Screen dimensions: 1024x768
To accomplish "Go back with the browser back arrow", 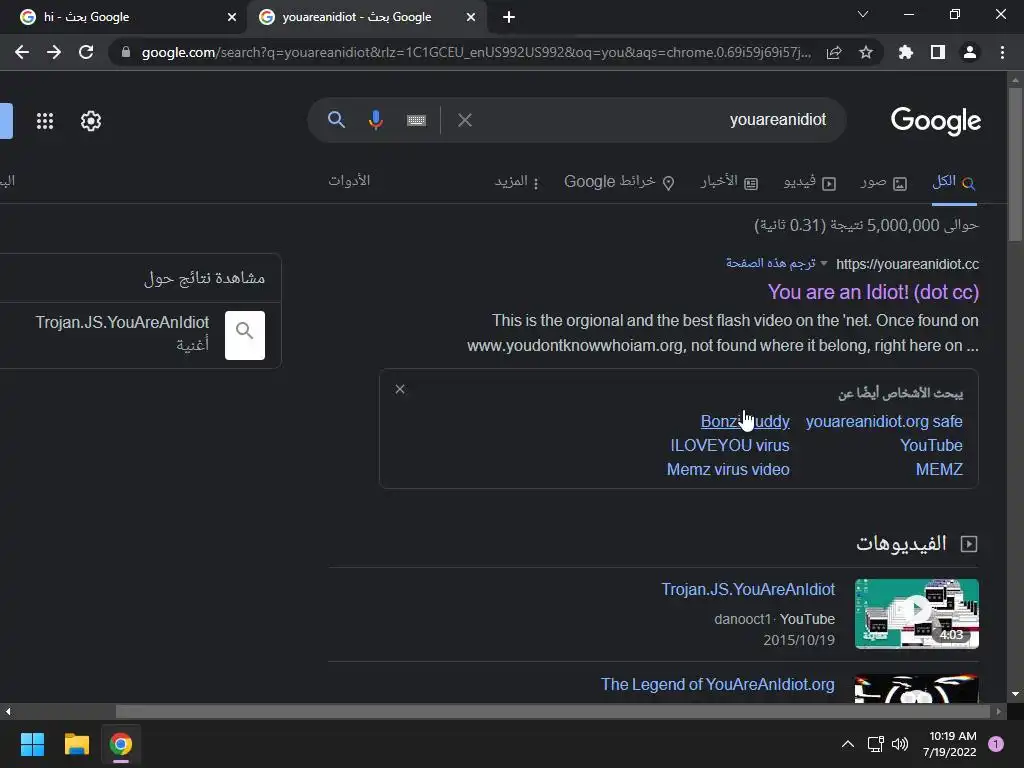I will [22, 52].
